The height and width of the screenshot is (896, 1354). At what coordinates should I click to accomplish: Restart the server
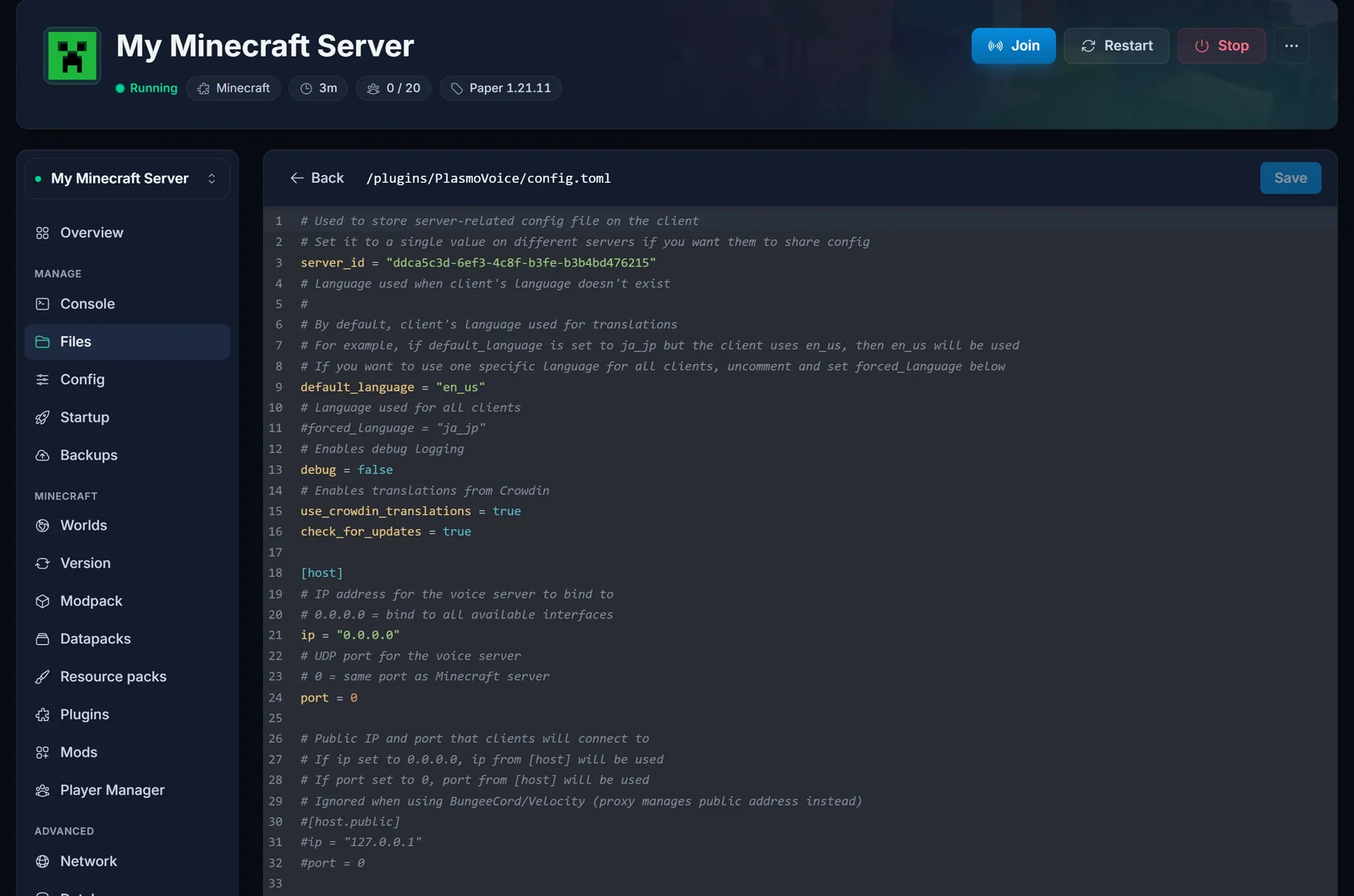click(1116, 46)
